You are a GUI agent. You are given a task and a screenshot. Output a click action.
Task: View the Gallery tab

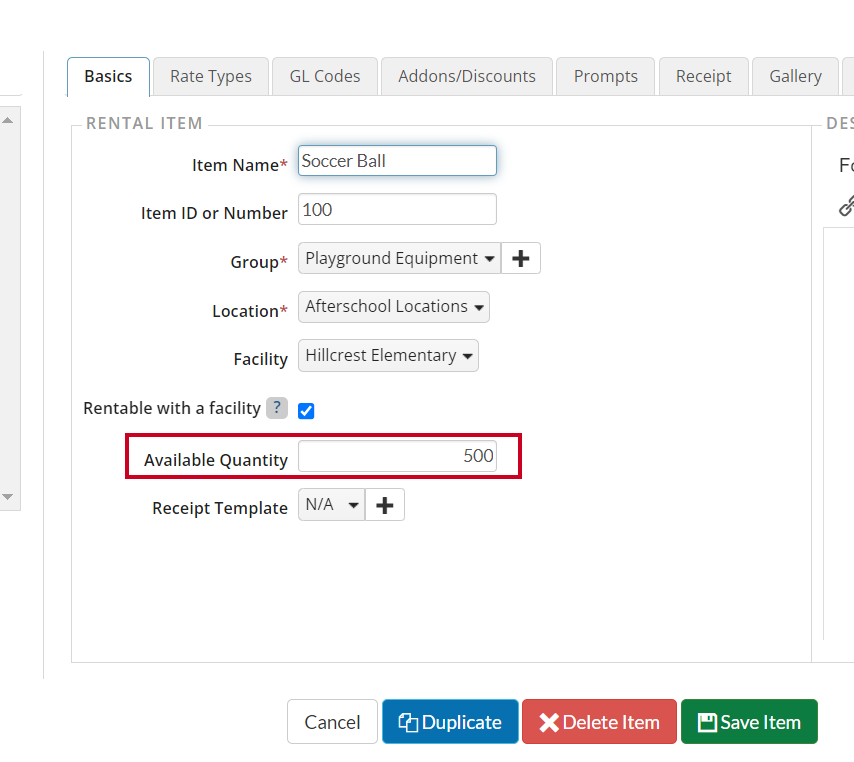[795, 77]
